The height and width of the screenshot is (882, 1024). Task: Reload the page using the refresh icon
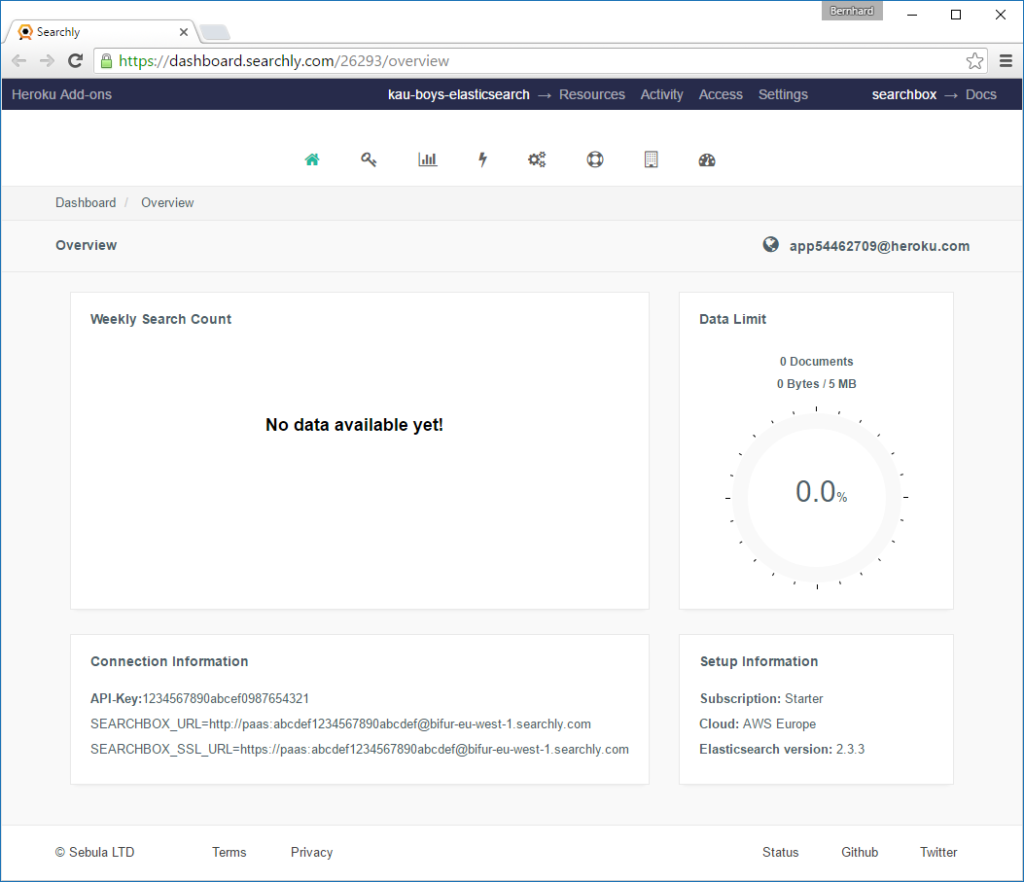[75, 61]
